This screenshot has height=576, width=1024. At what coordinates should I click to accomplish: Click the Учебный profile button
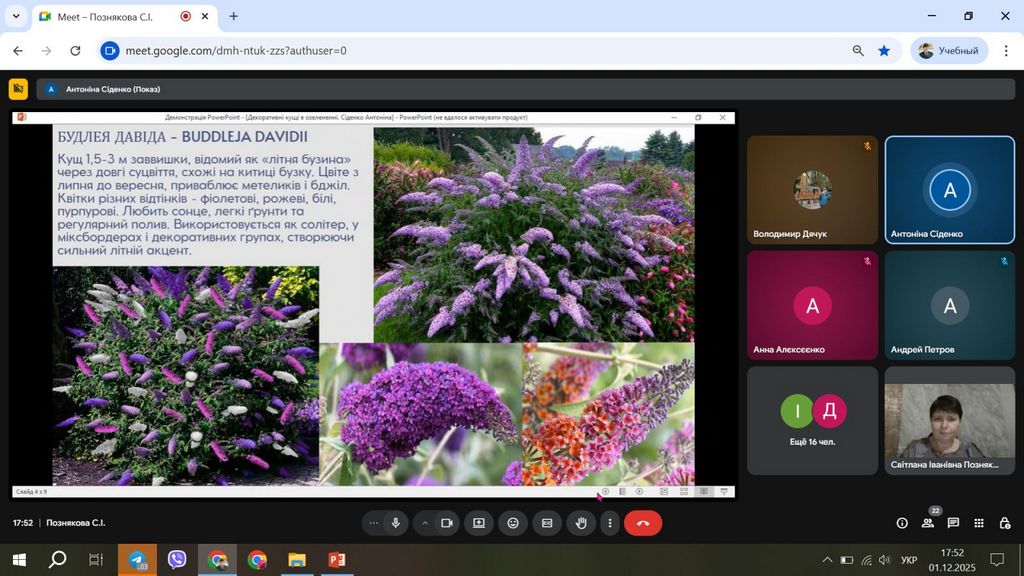coord(948,51)
